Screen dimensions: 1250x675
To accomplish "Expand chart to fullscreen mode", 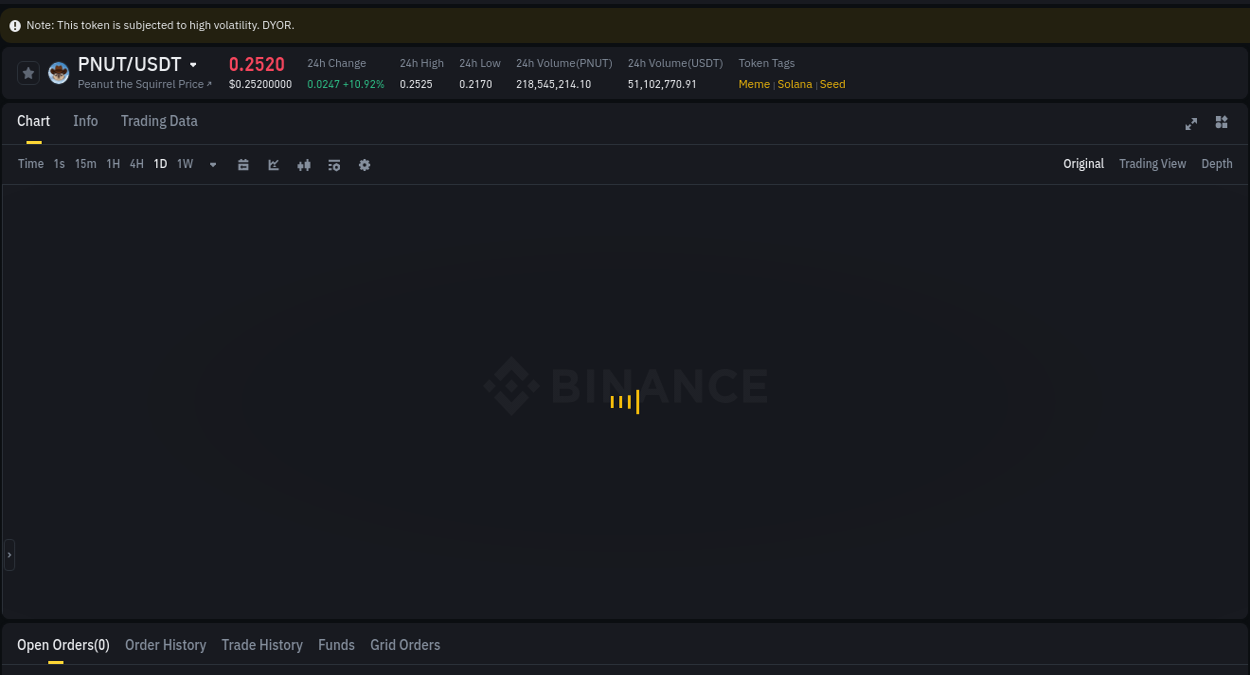I will 1191,123.
